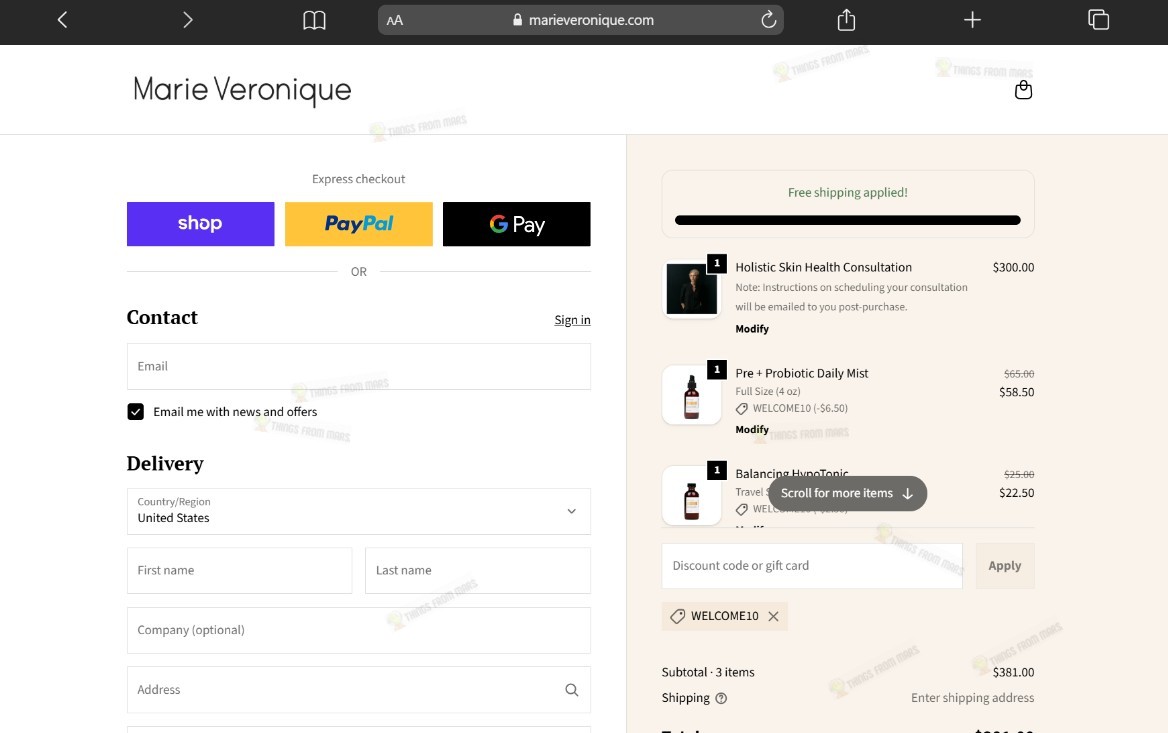The height and width of the screenshot is (733, 1168).
Task: Open the shopping bag cart icon
Action: (x=1023, y=90)
